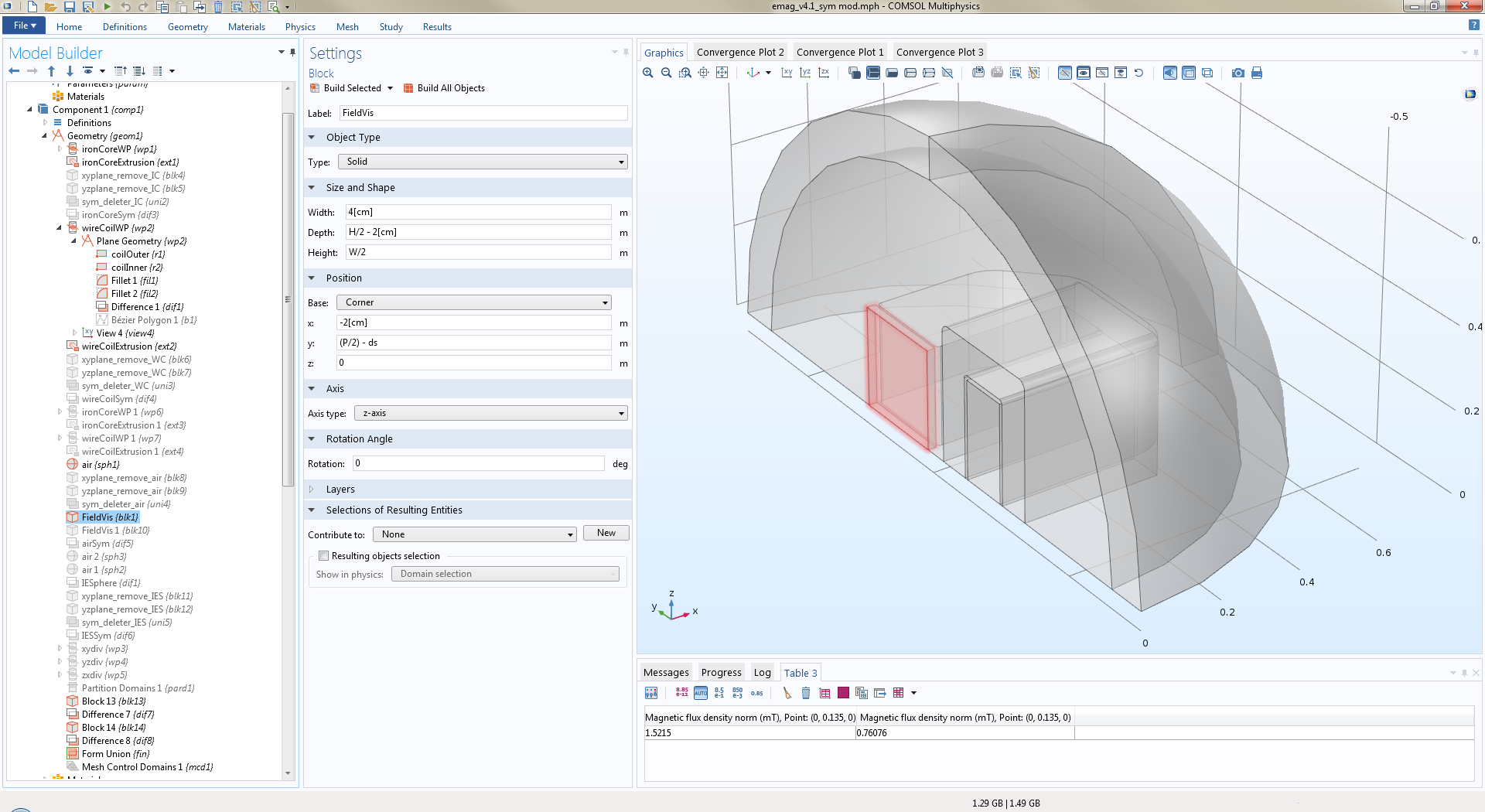Click the Zoom Extents icon
The image size is (1485, 812).
point(722,73)
